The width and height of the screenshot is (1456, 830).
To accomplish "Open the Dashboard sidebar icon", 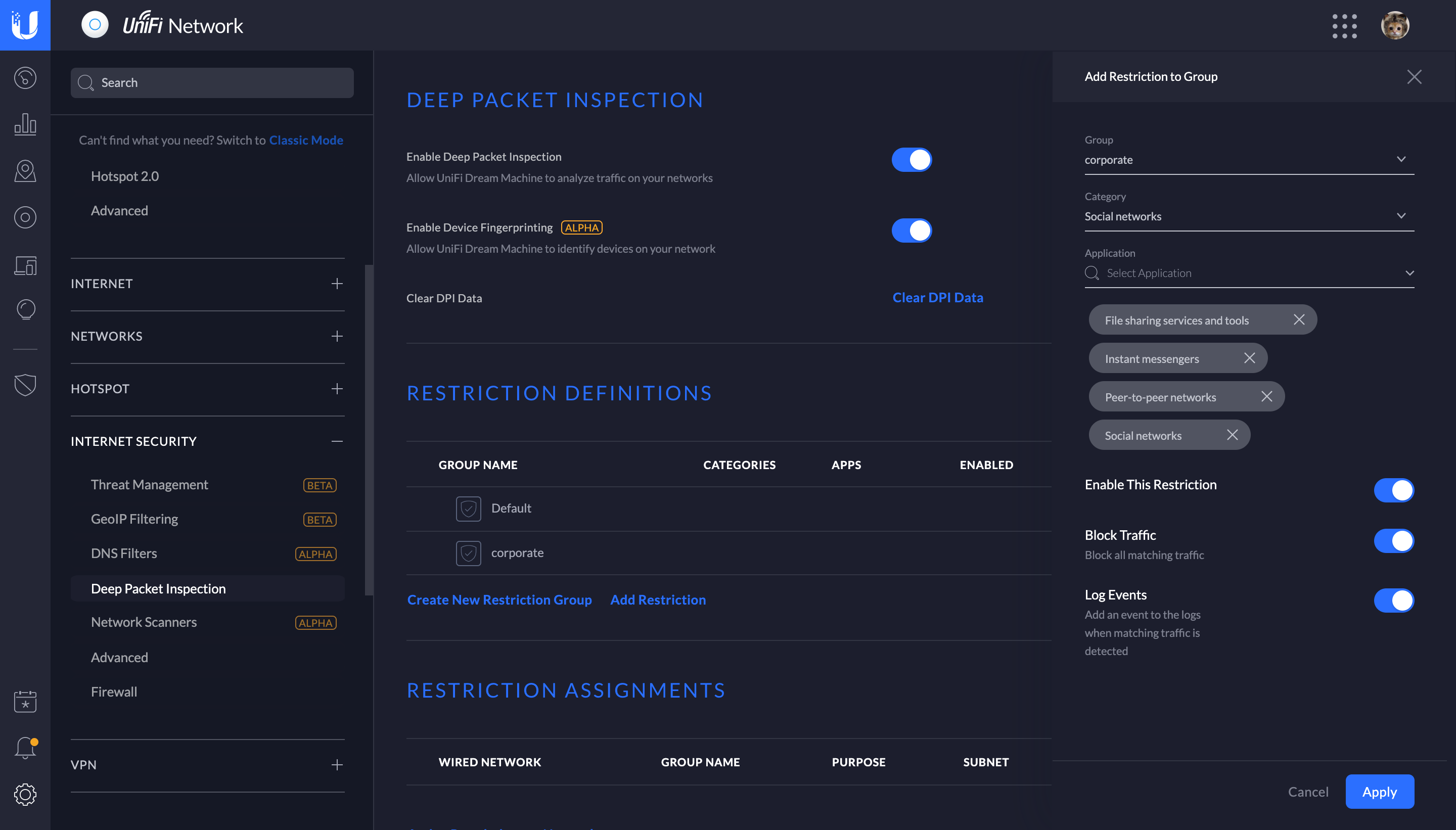I will pos(25,77).
